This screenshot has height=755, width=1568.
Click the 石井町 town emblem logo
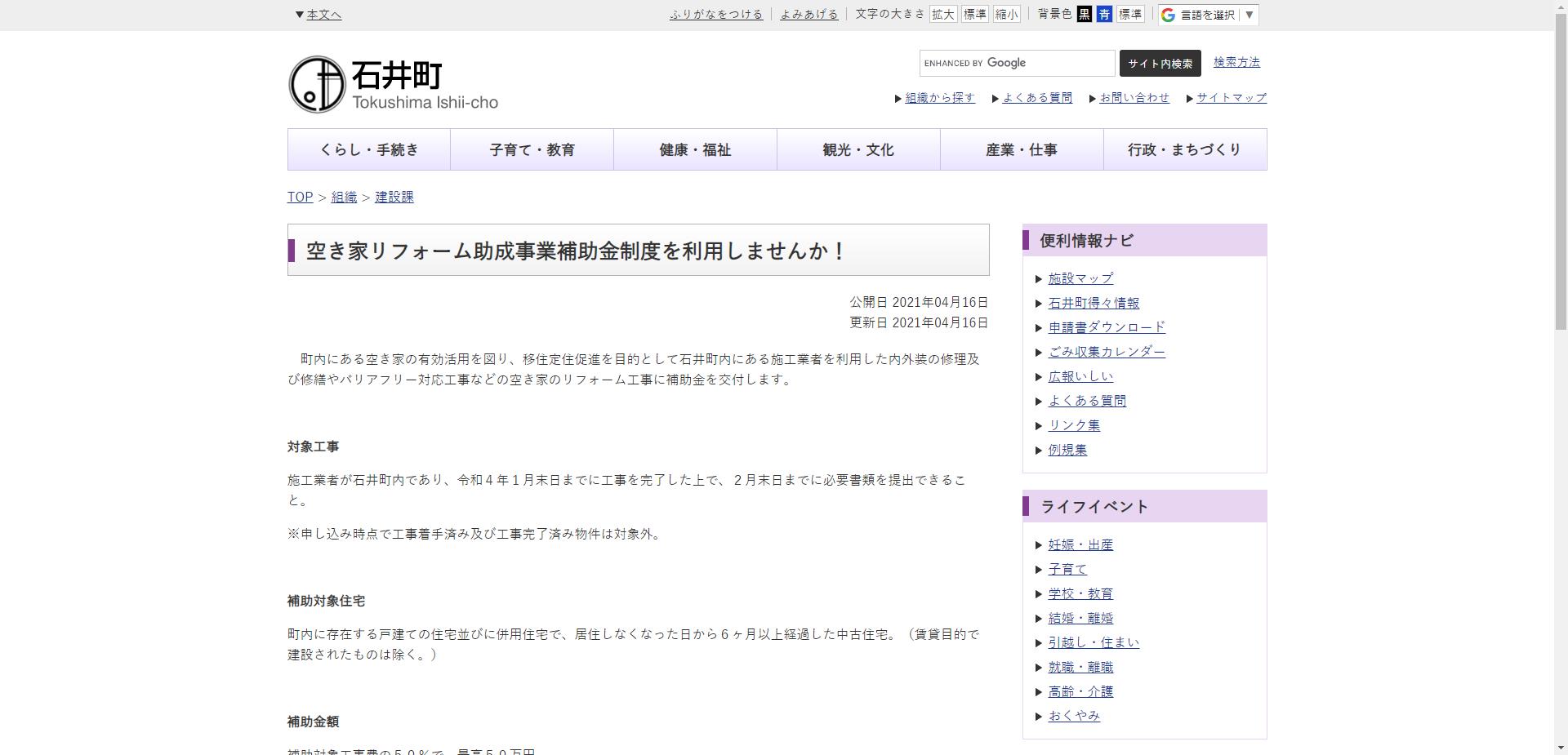pos(315,83)
